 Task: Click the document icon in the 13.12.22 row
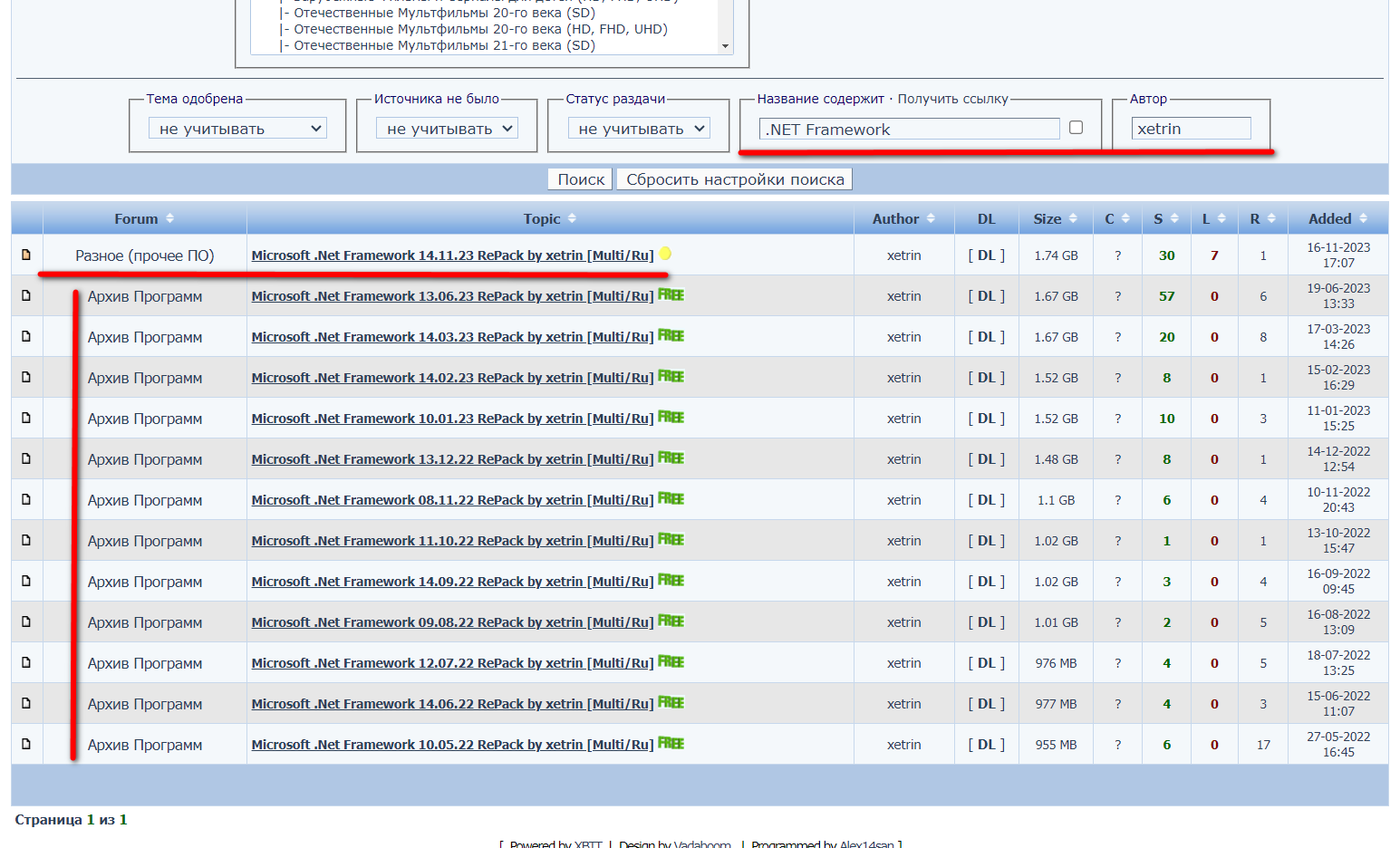coord(26,458)
